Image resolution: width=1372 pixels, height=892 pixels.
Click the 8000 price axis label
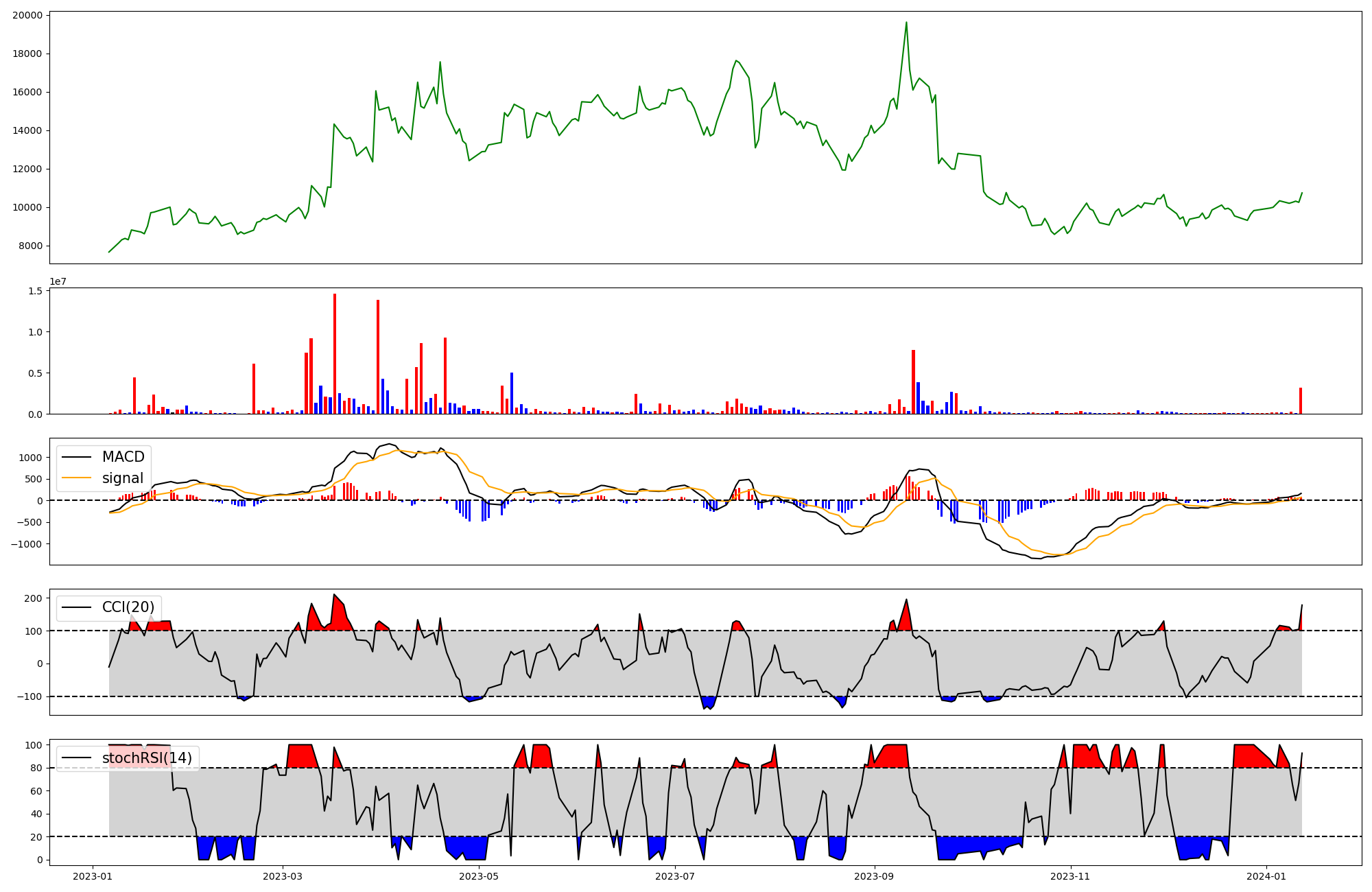pyautogui.click(x=30, y=246)
